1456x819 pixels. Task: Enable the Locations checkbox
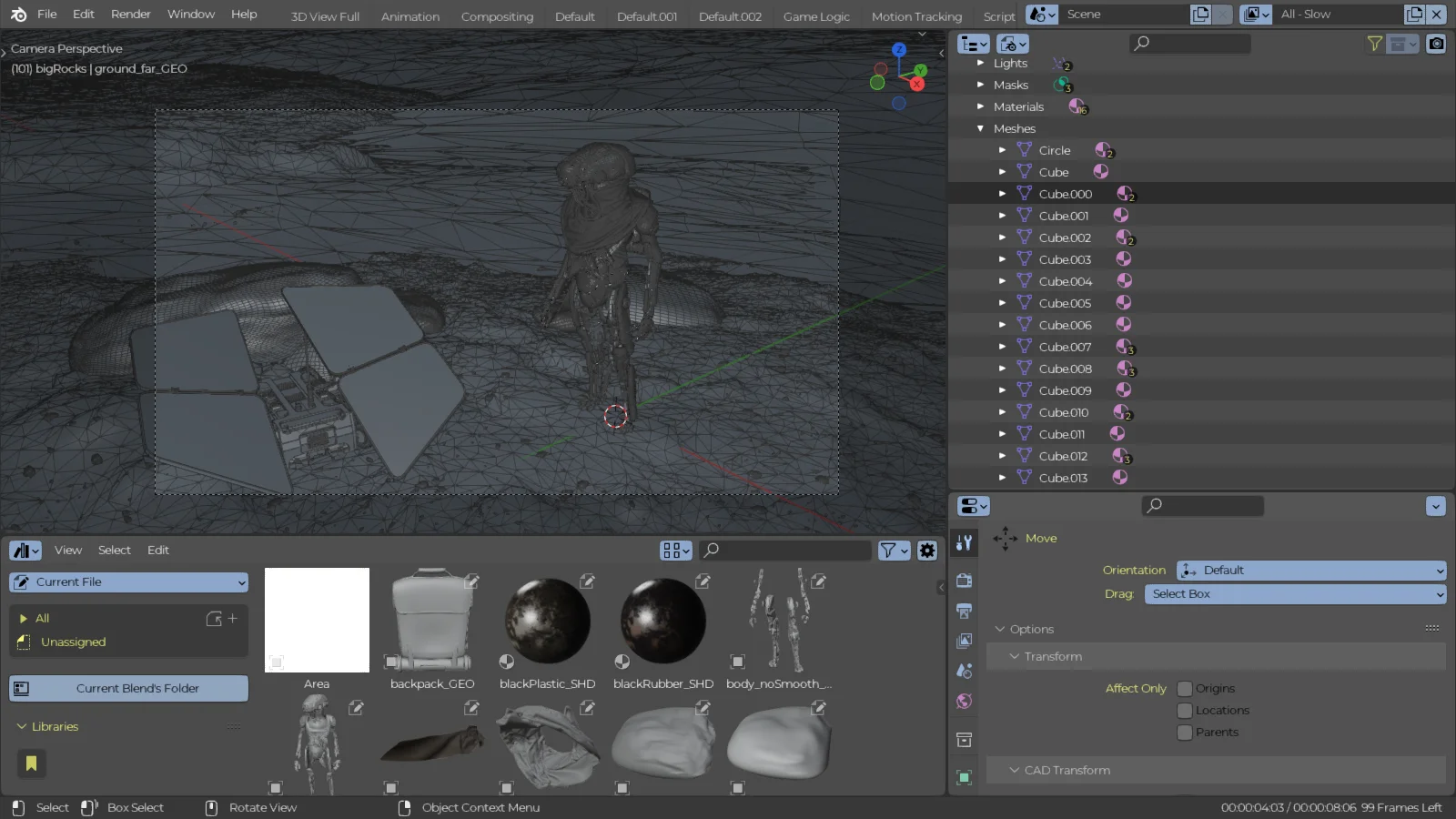click(x=1184, y=711)
